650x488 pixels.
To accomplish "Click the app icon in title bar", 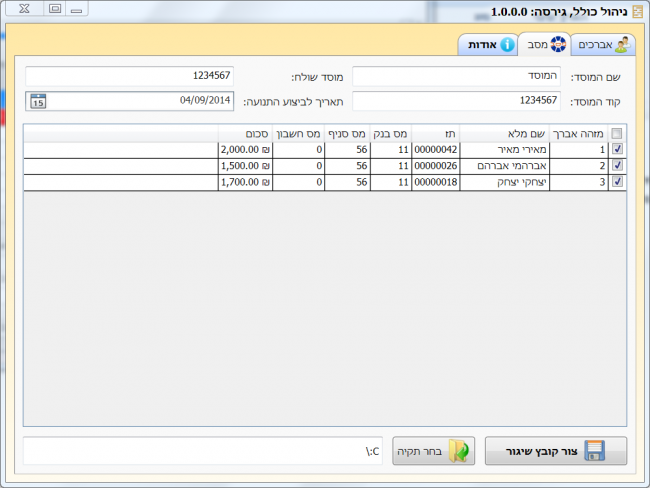I will 637,12.
